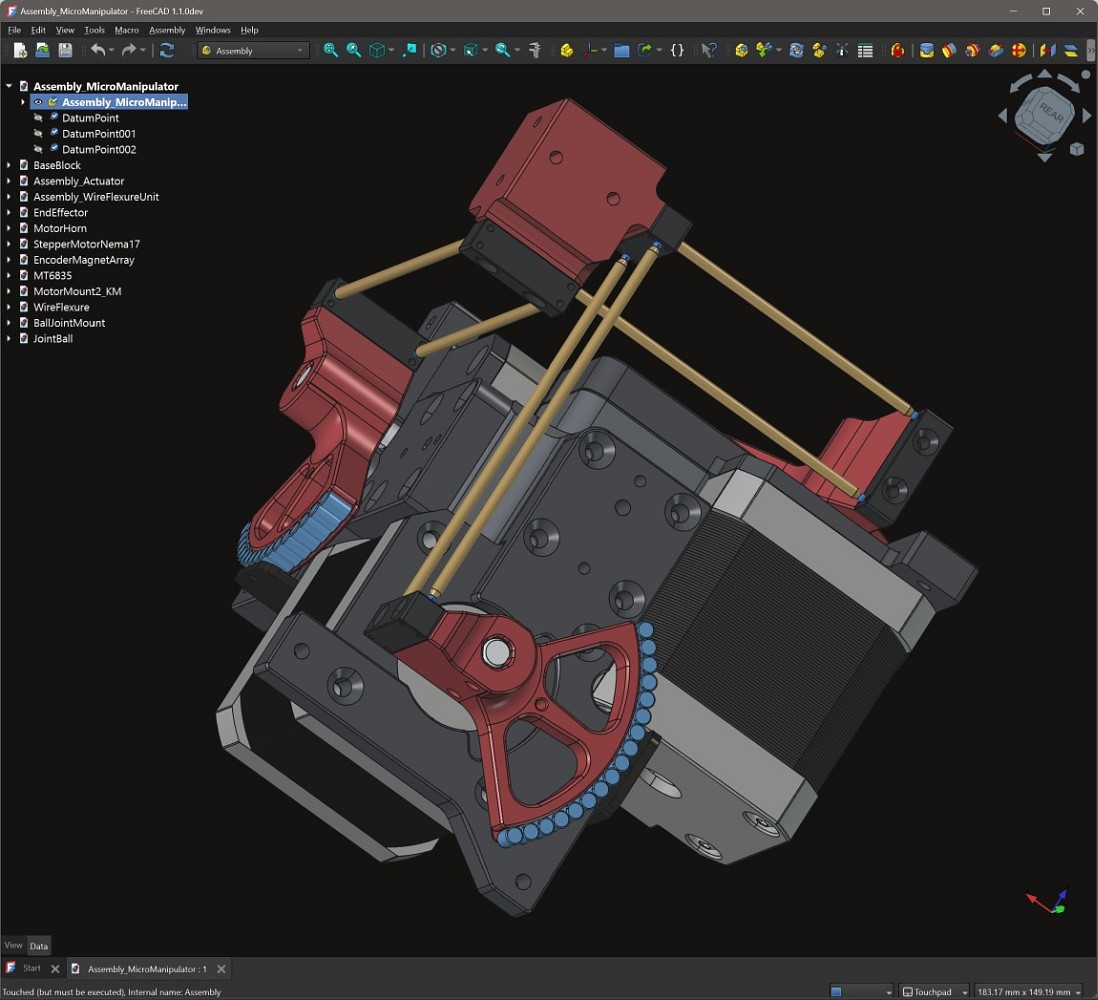Click the Save document icon
1098x1000 pixels.
[65, 50]
